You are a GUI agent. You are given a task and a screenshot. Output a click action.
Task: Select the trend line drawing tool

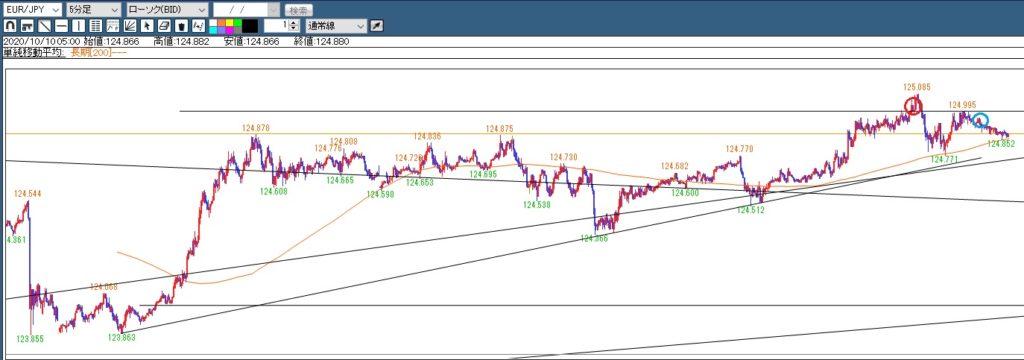[44, 25]
